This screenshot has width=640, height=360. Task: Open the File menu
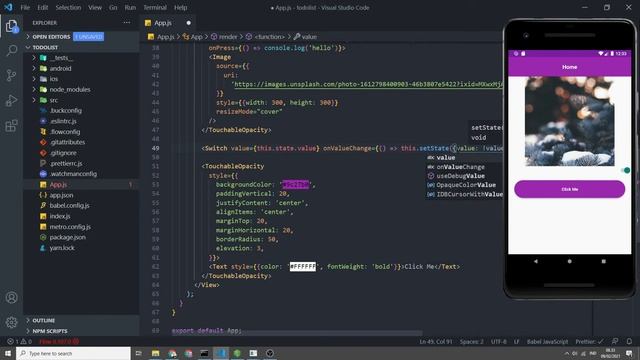click(25, 7)
